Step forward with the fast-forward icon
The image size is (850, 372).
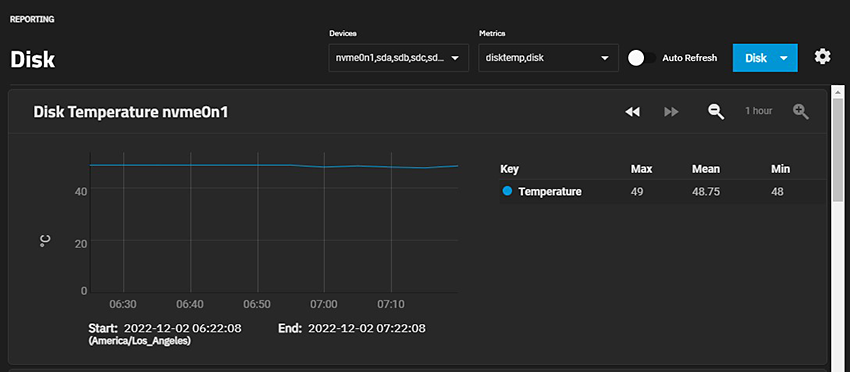[671, 112]
